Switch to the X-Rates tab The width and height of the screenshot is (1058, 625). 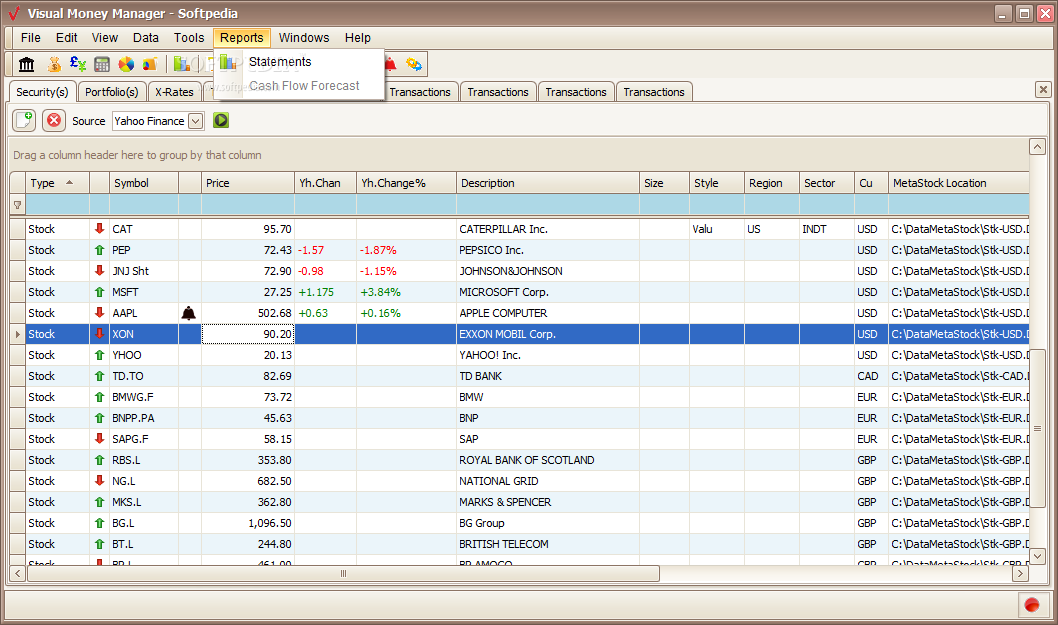tap(174, 92)
